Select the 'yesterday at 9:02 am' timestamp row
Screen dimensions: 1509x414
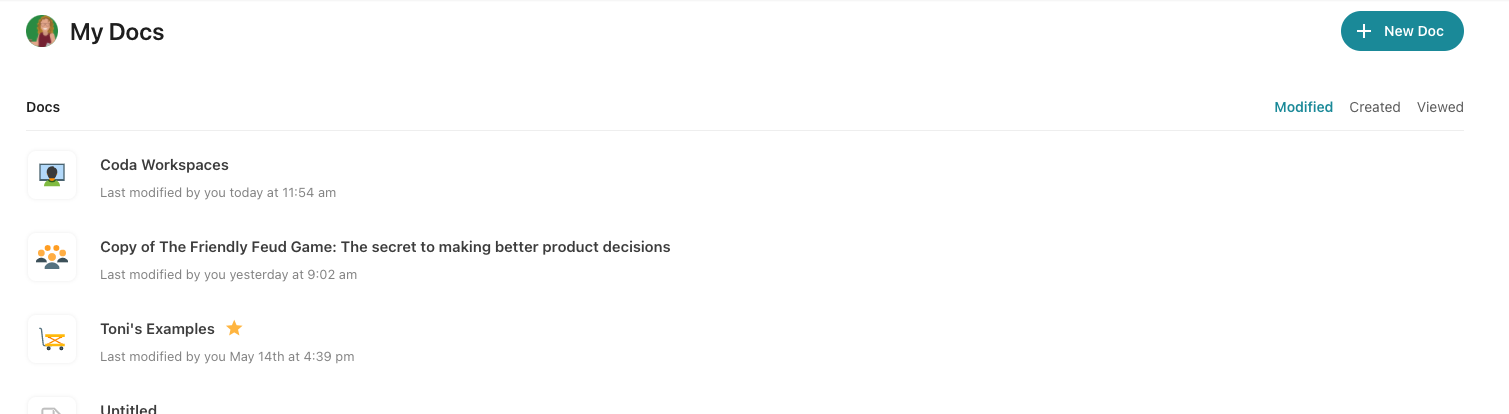click(228, 274)
